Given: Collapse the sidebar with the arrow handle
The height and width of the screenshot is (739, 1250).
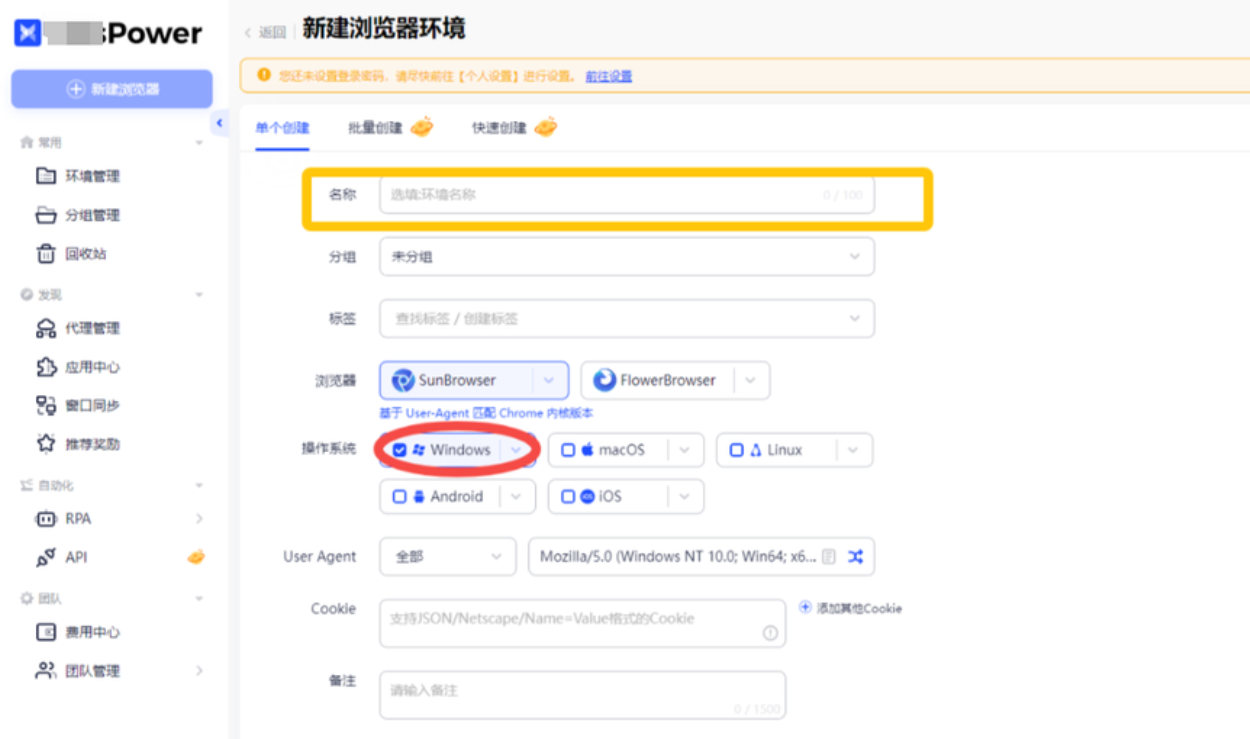Looking at the screenshot, I should [x=220, y=123].
